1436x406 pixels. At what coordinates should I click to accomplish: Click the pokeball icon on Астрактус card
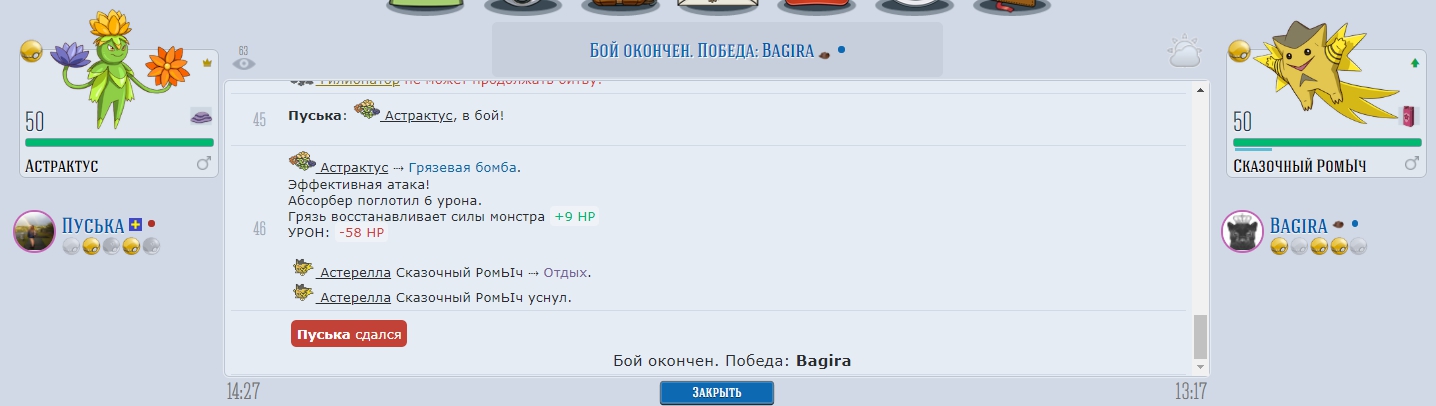[x=33, y=50]
